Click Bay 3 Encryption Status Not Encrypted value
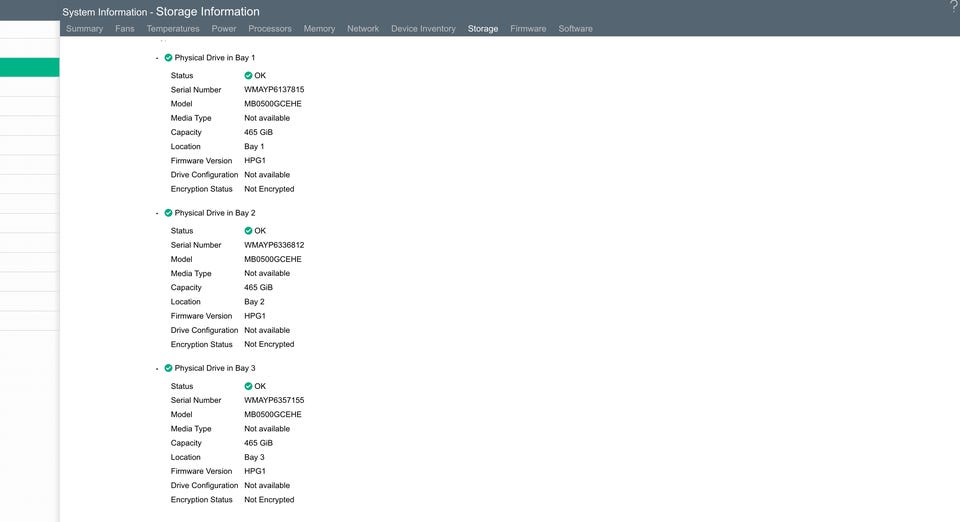Screen dimensions: 960x522 pyautogui.click(x=269, y=500)
